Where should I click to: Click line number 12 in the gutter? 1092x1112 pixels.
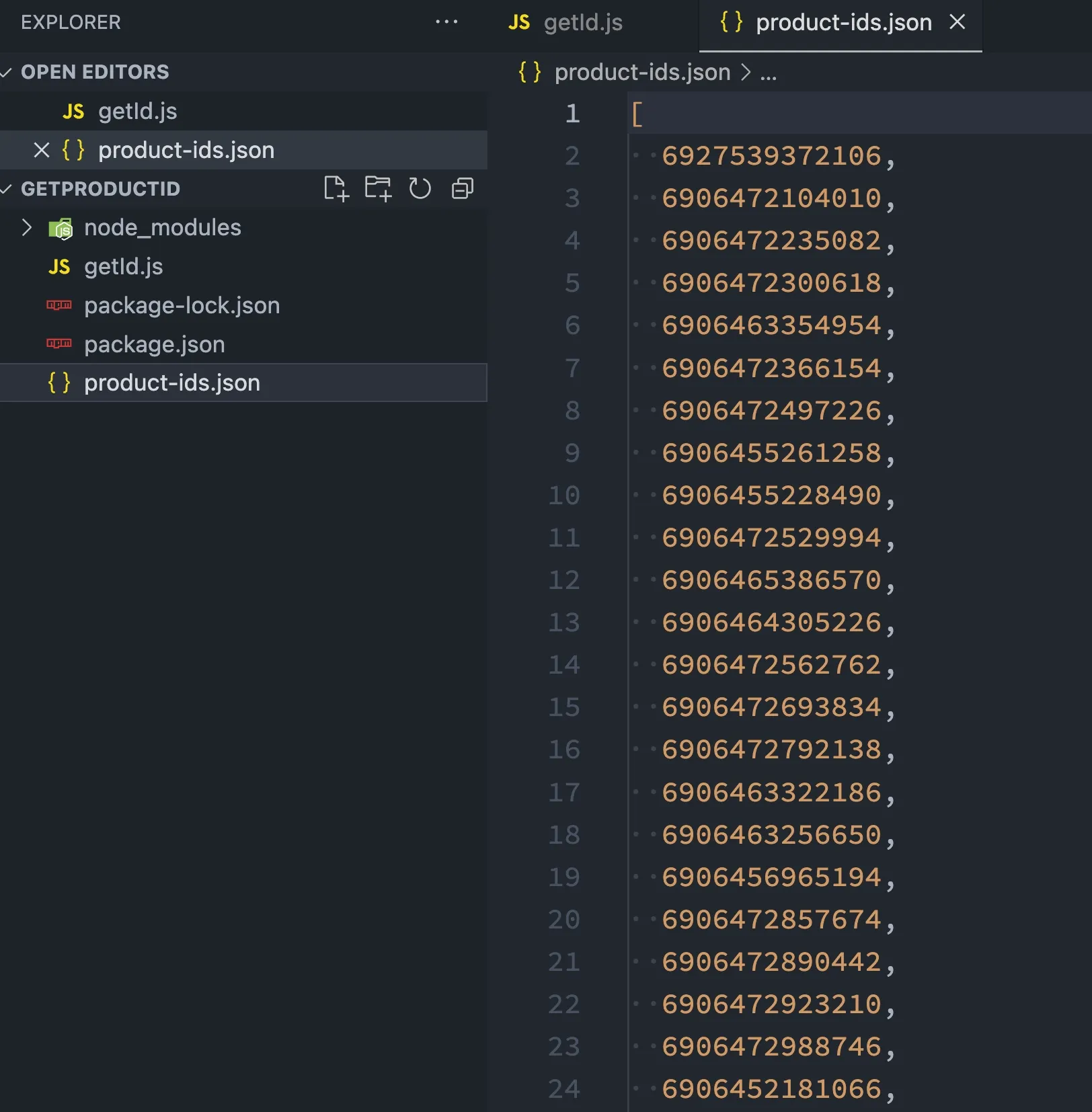coord(563,580)
